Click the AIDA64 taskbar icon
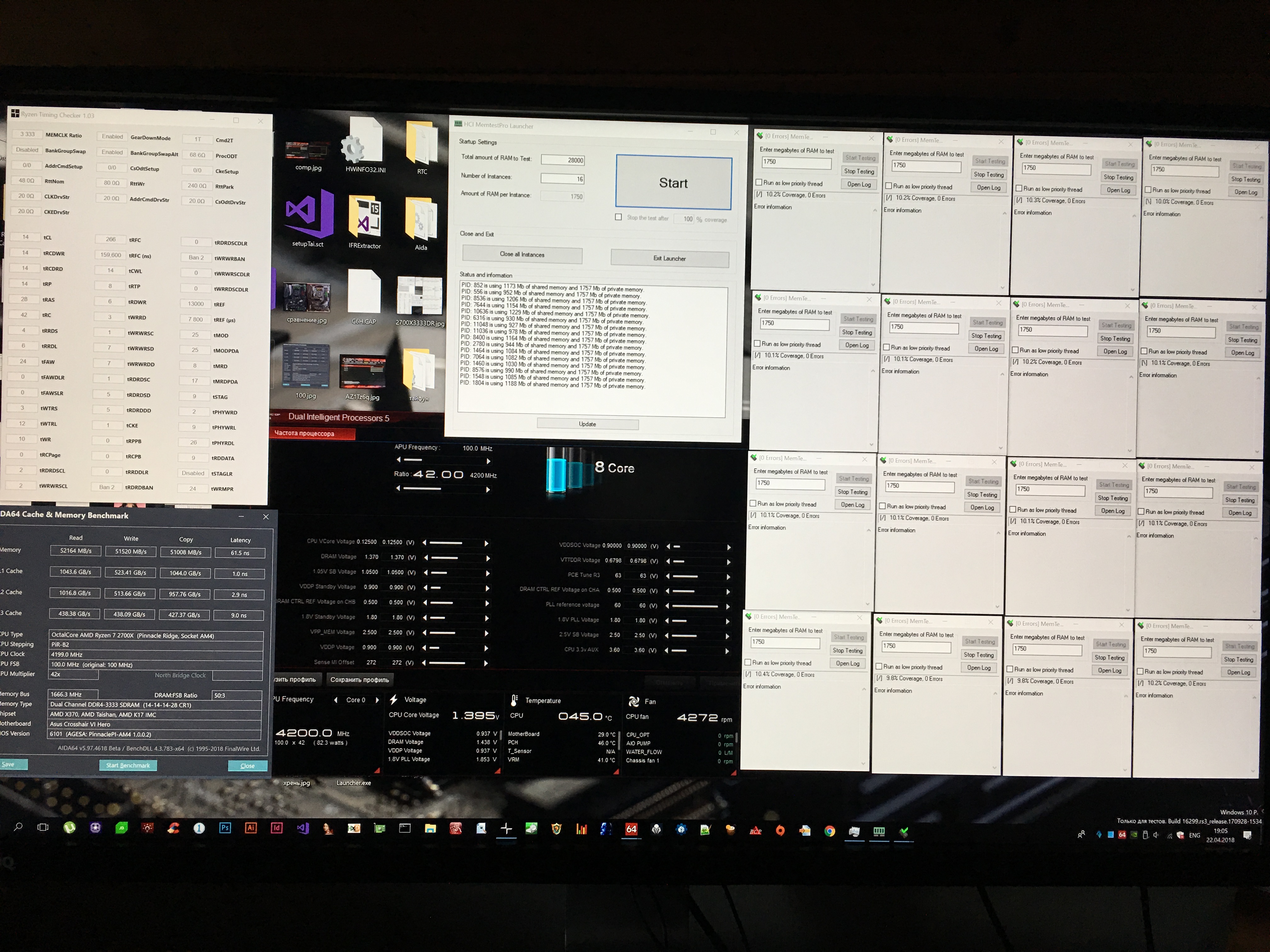Viewport: 1270px width, 952px height. (631, 829)
